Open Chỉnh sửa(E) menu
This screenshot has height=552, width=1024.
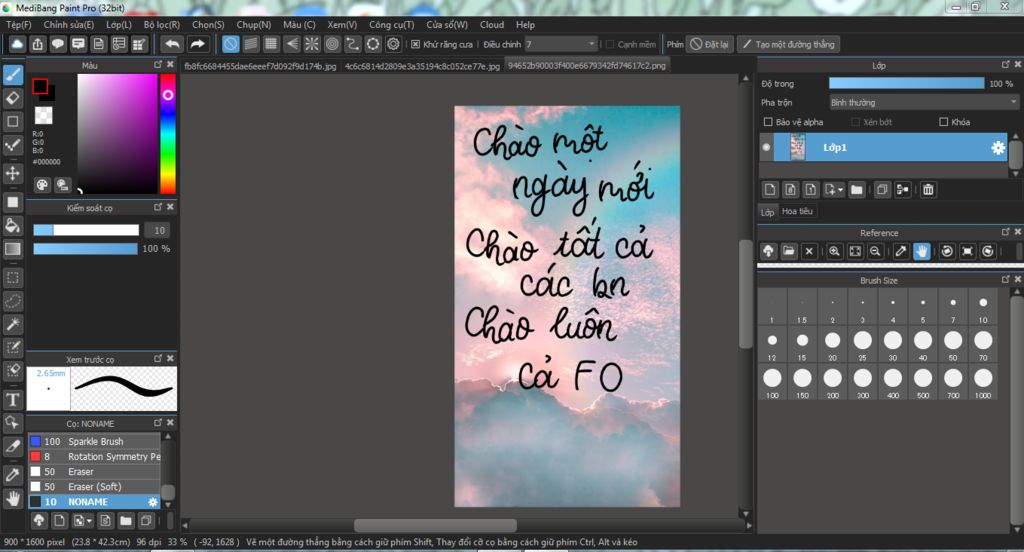coord(69,25)
